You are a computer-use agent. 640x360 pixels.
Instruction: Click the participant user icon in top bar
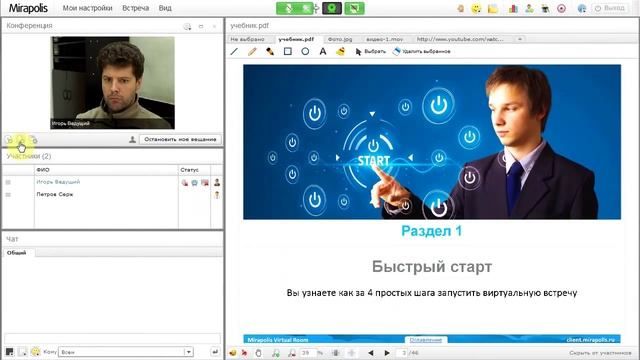pyautogui.click(x=529, y=8)
